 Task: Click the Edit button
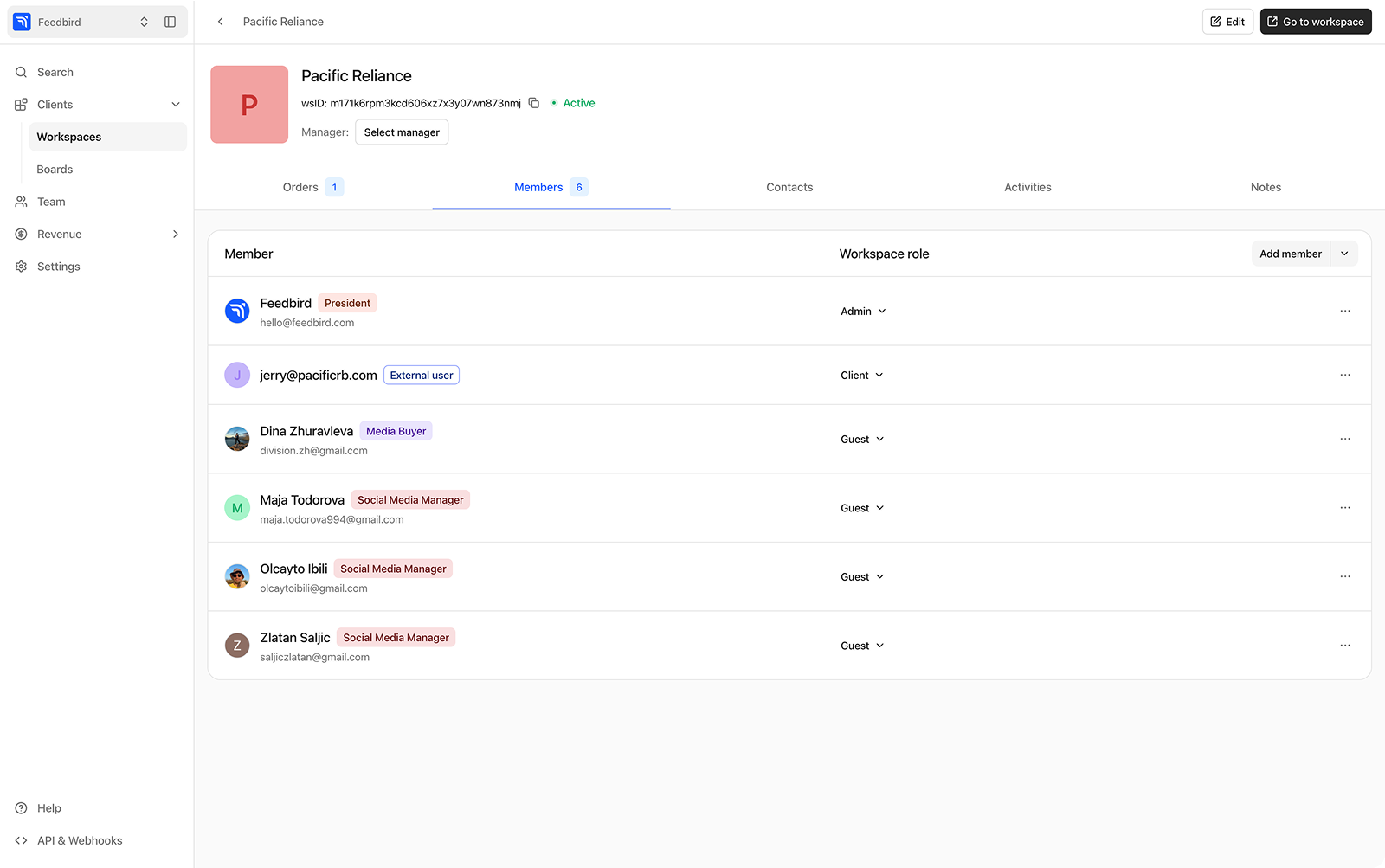pos(1227,22)
